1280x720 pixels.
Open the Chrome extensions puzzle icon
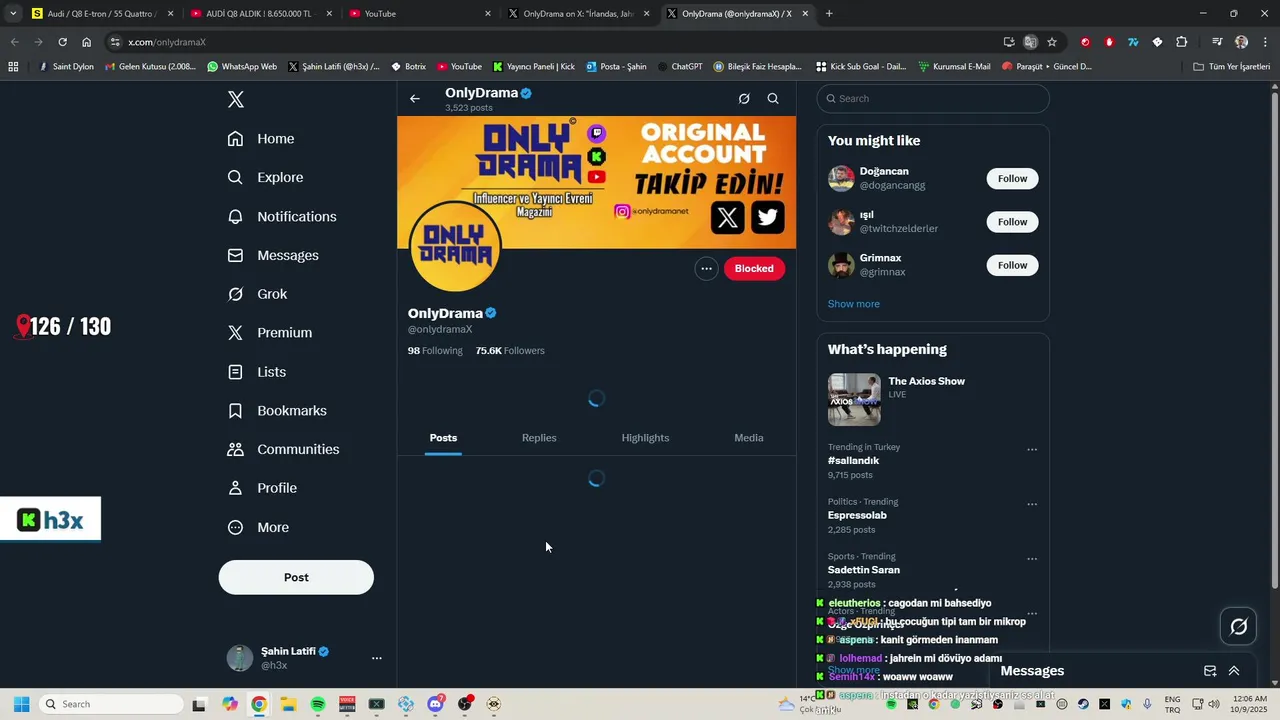point(1182,42)
